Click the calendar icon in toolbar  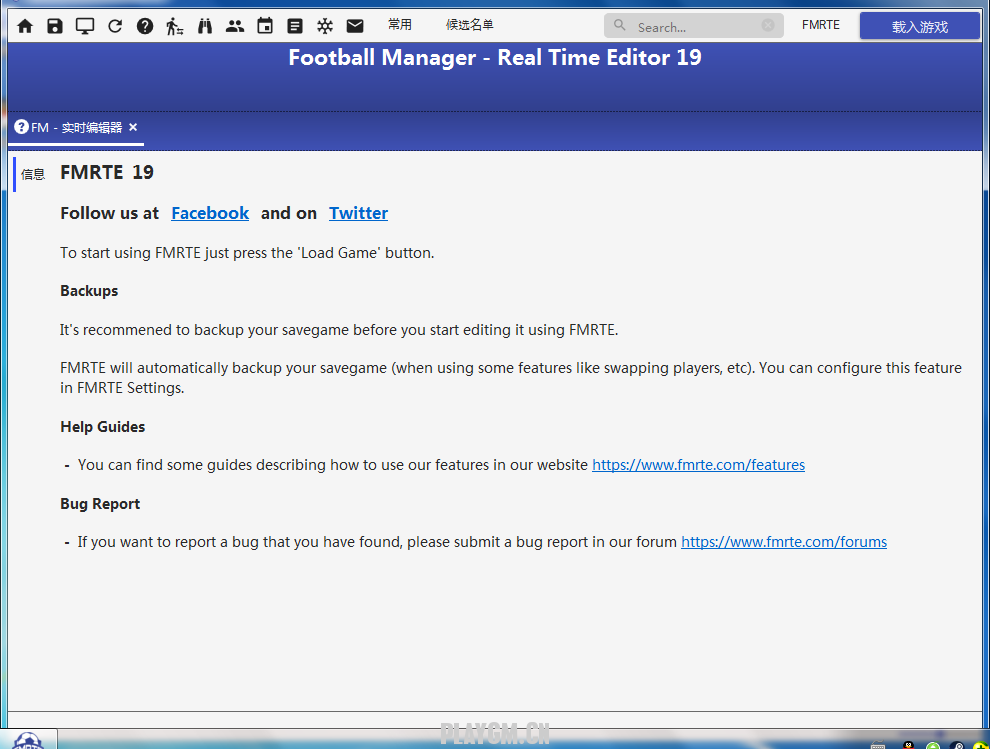click(265, 26)
